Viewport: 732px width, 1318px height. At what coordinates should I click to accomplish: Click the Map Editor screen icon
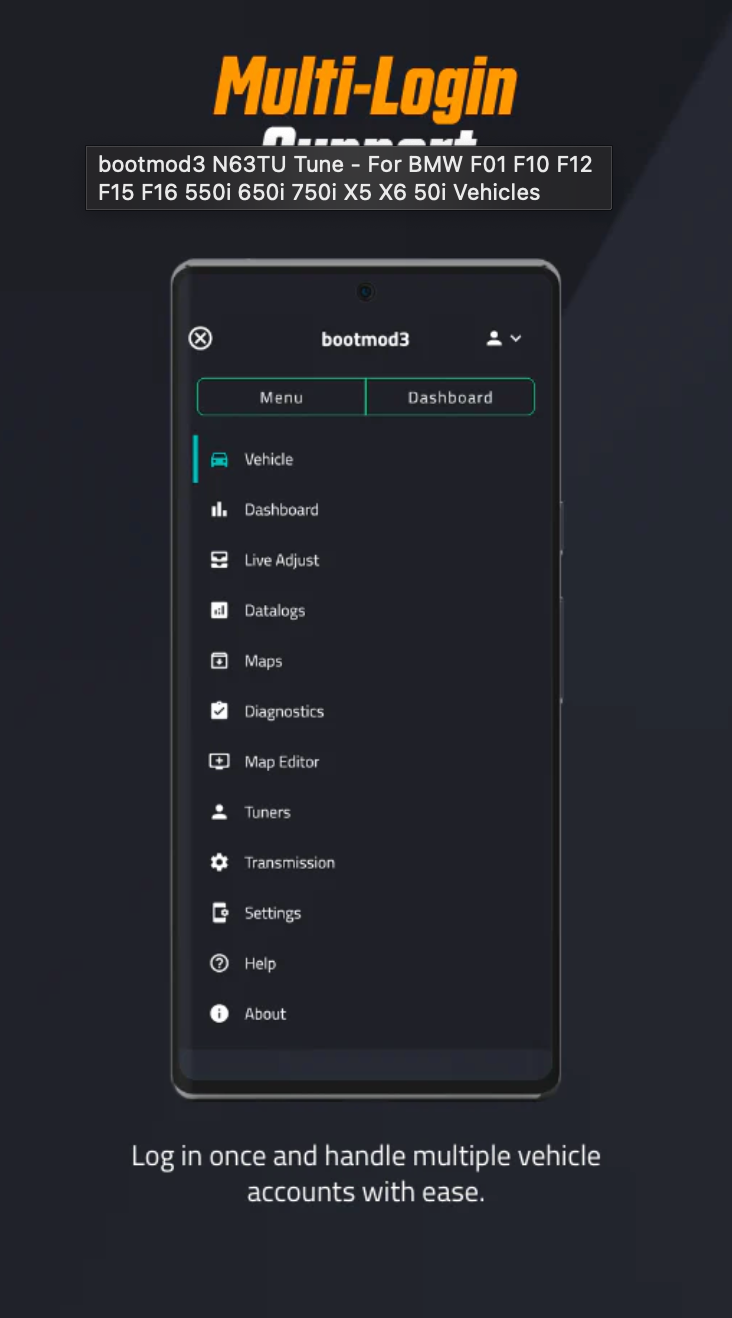pos(219,762)
